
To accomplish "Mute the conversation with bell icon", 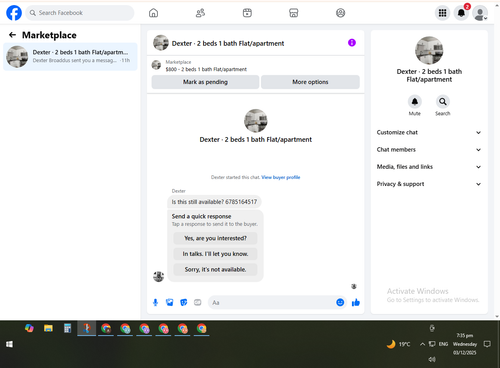I will pyautogui.click(x=415, y=102).
